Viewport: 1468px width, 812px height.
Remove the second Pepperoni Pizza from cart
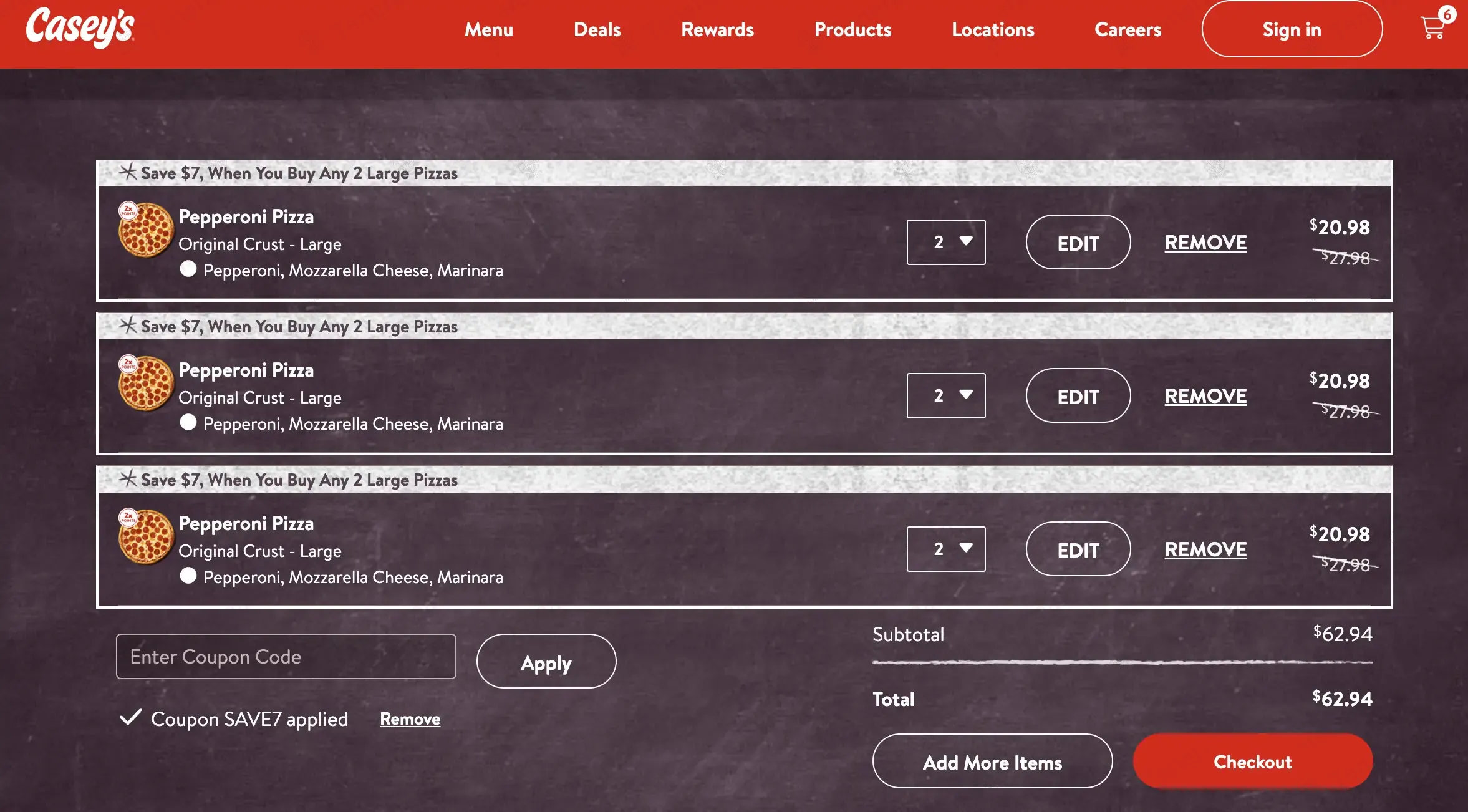(1206, 396)
